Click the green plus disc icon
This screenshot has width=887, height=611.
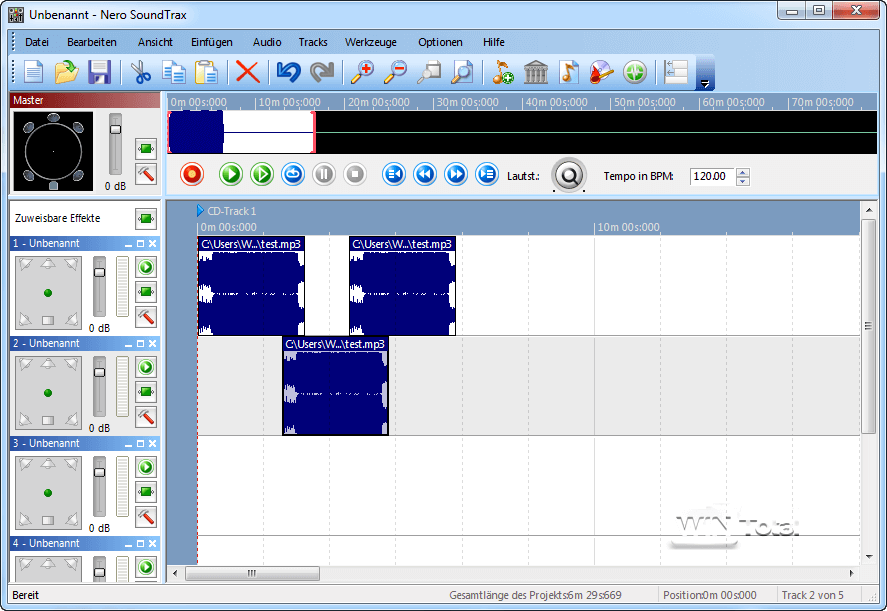(x=635, y=72)
